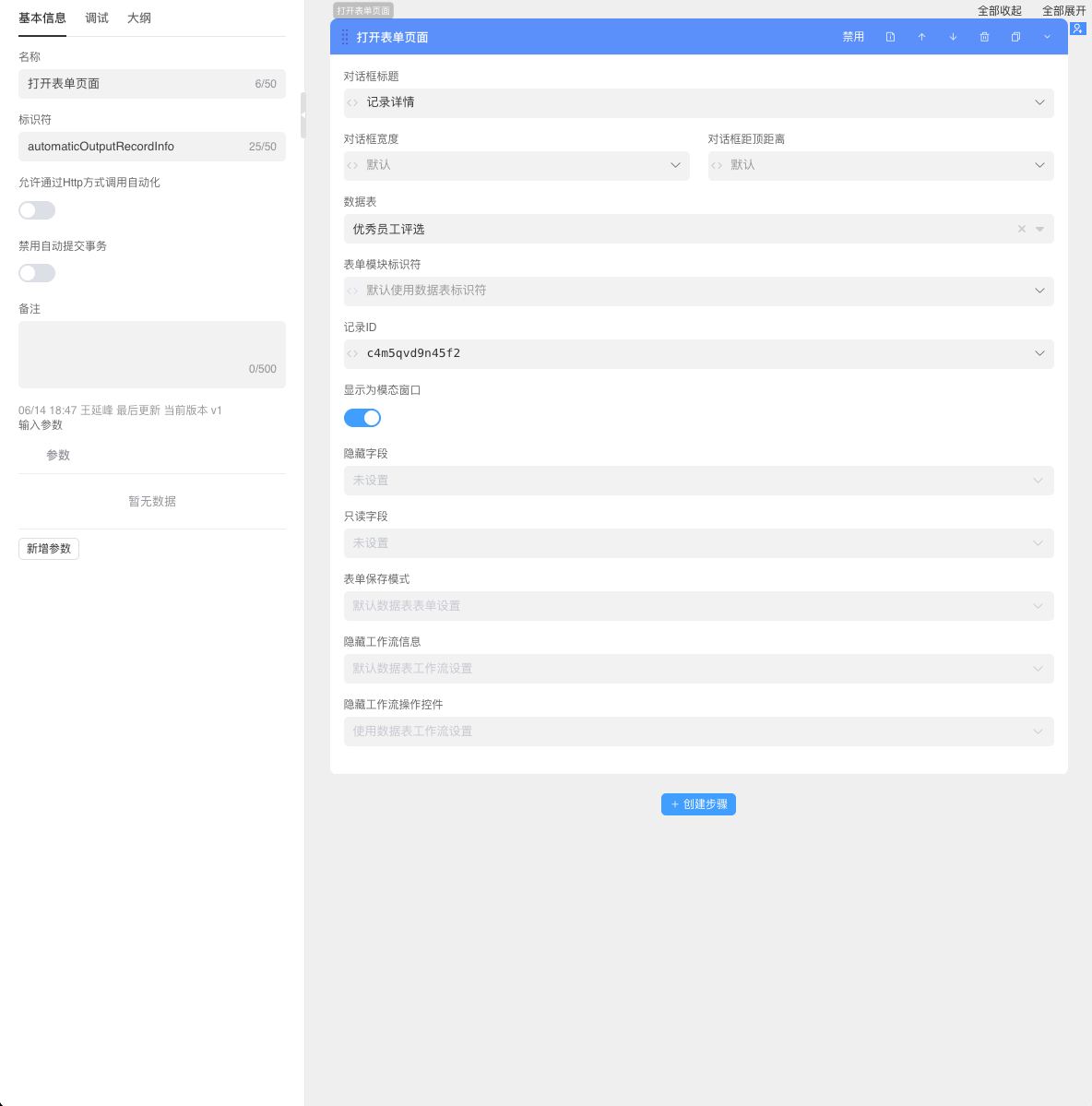Image resolution: width=1092 pixels, height=1106 pixels.
Task: Toggle 允许通过Http方式调用自动化 switch
Action: click(37, 210)
